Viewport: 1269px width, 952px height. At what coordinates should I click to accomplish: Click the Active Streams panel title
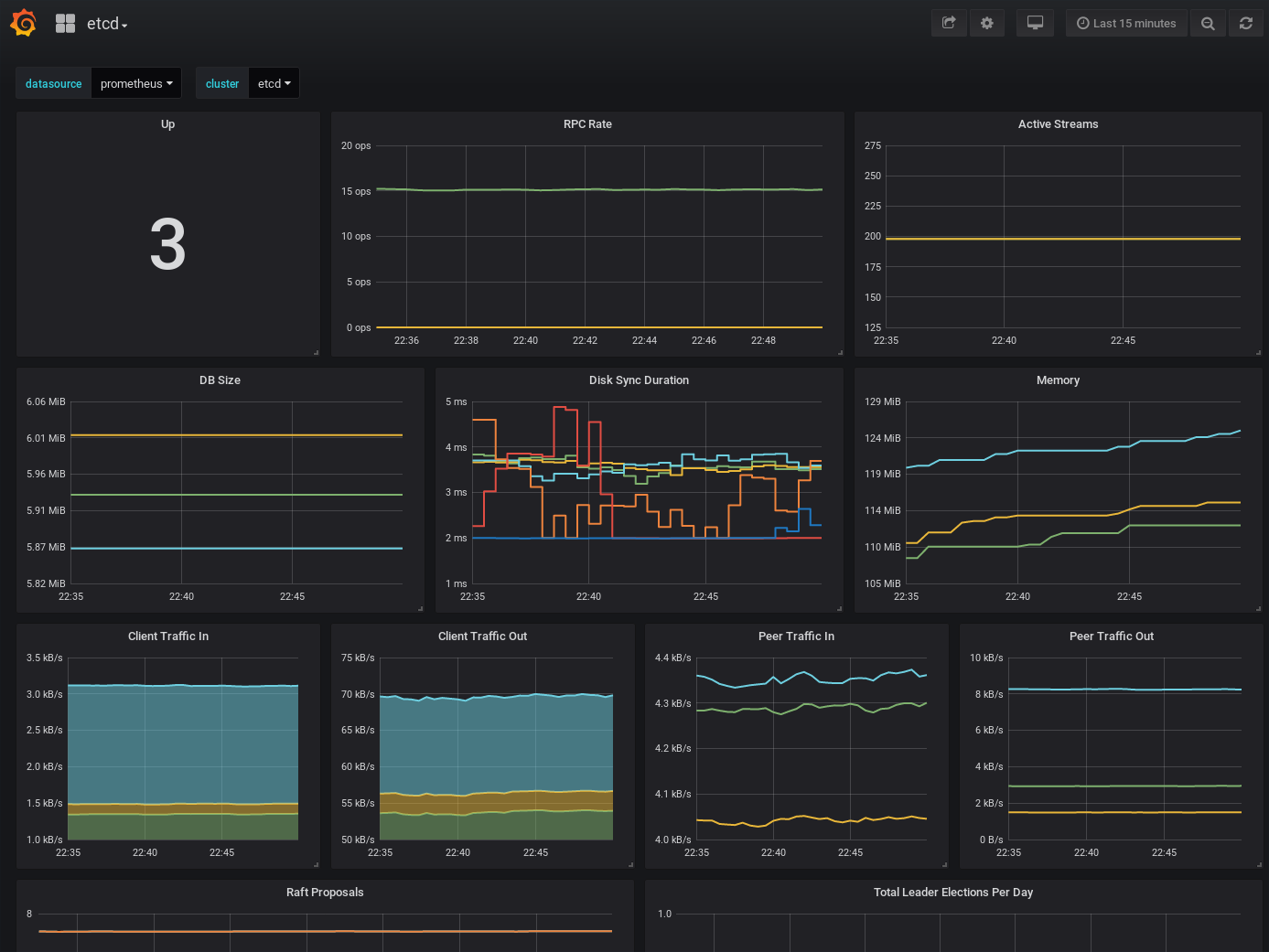pos(1058,124)
